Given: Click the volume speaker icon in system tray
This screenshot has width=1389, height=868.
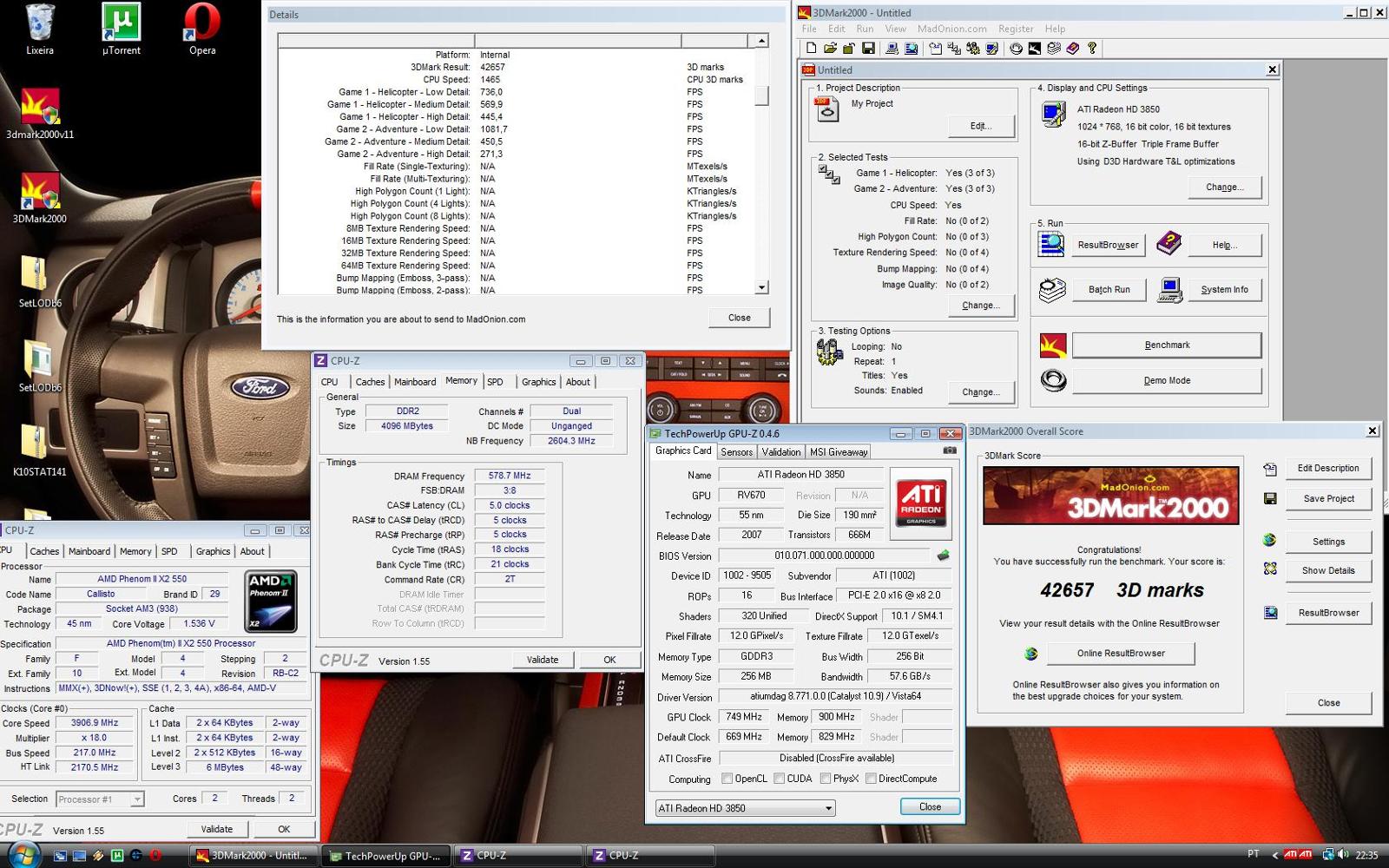Looking at the screenshot, I should point(1342,855).
